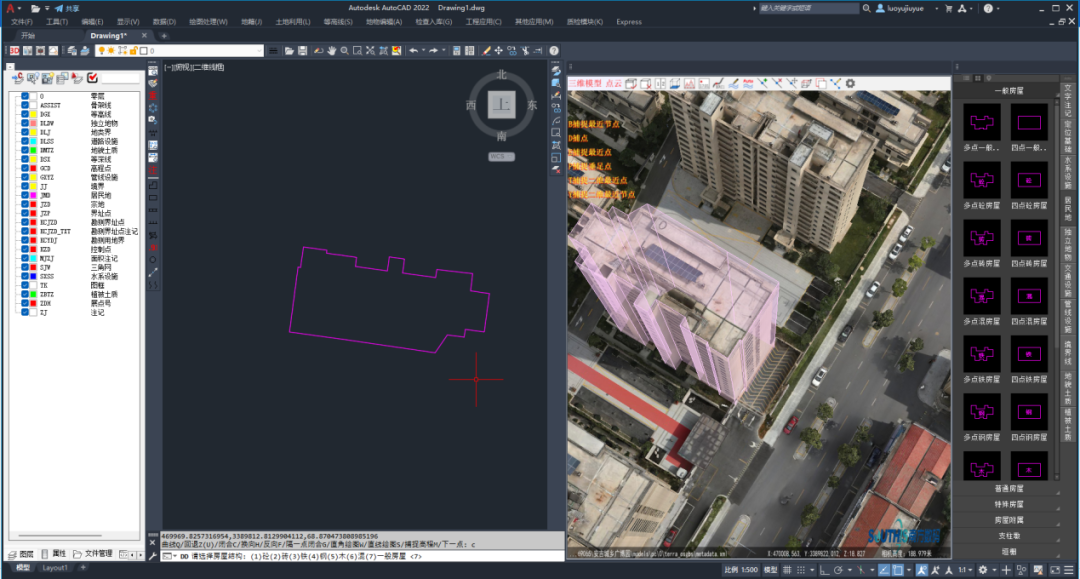This screenshot has height=579, width=1080.
Task: Toggle the ZJ layer checkbox
Action: (x=25, y=312)
